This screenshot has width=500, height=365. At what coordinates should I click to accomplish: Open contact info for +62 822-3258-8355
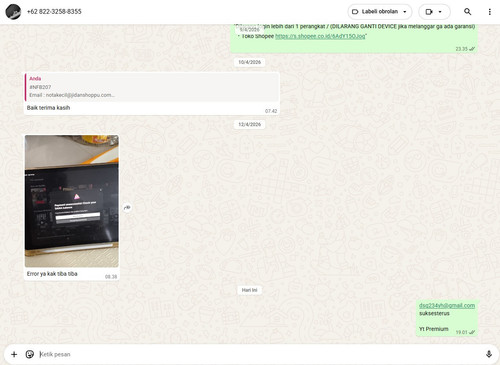[x=54, y=12]
